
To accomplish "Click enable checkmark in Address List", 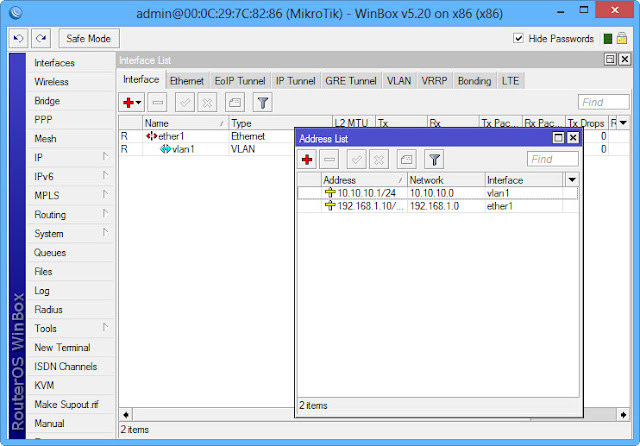I will (x=357, y=160).
